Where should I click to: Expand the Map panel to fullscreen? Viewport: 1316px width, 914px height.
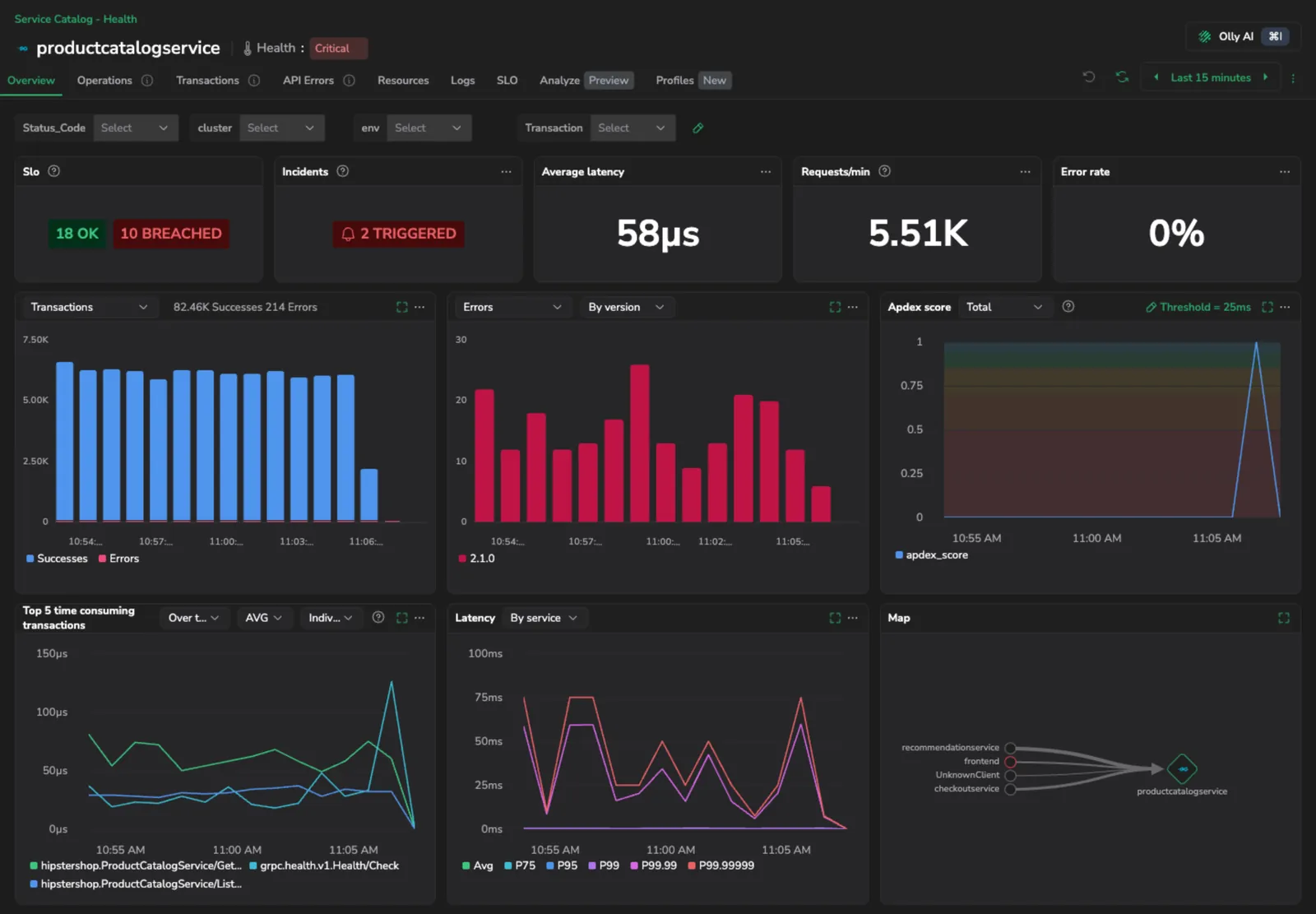(1283, 618)
